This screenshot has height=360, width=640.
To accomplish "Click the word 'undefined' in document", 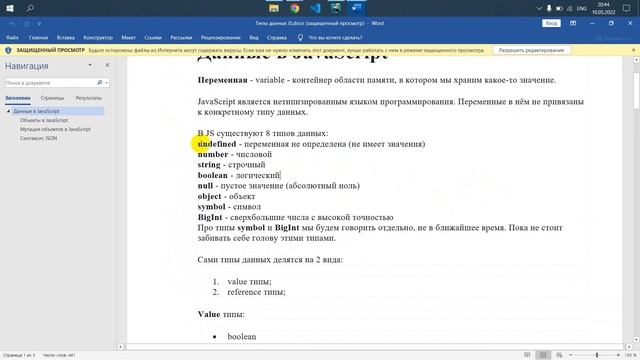I will [x=217, y=144].
